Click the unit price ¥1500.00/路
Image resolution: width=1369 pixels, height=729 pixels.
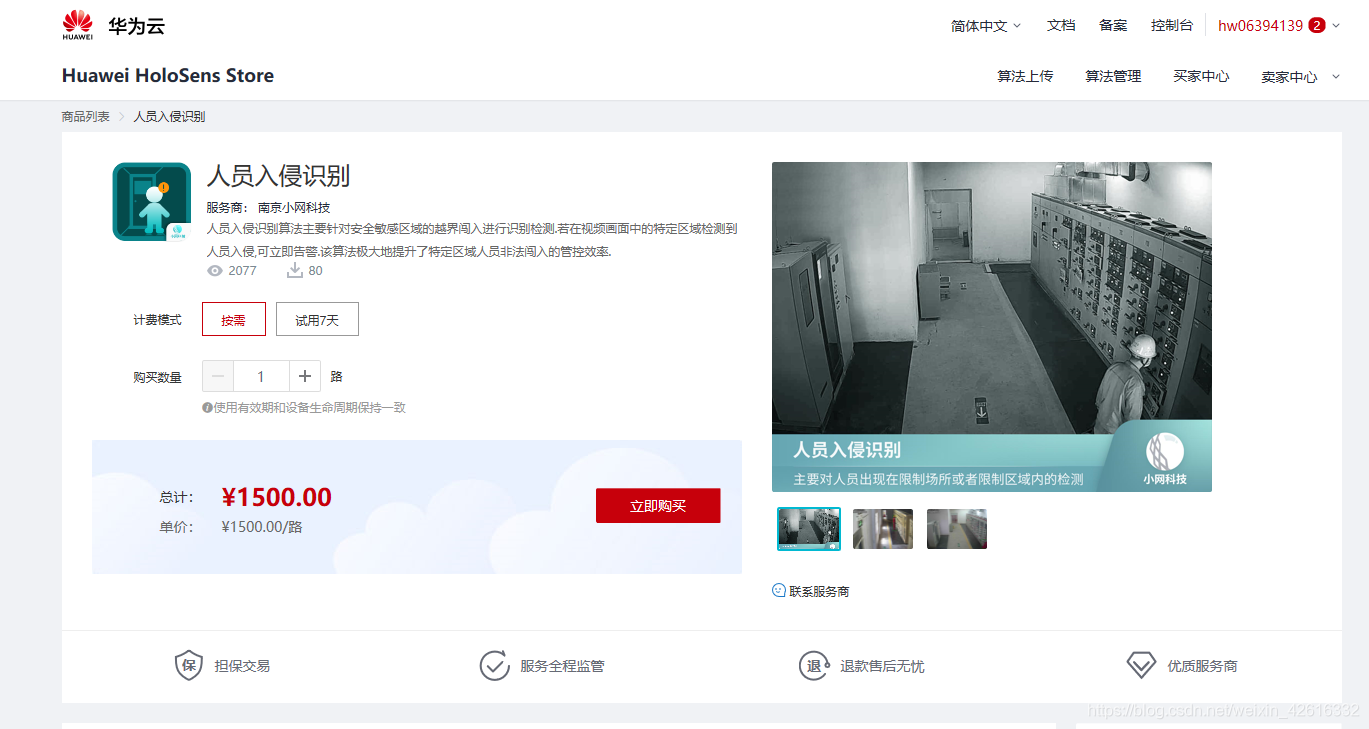click(262, 527)
